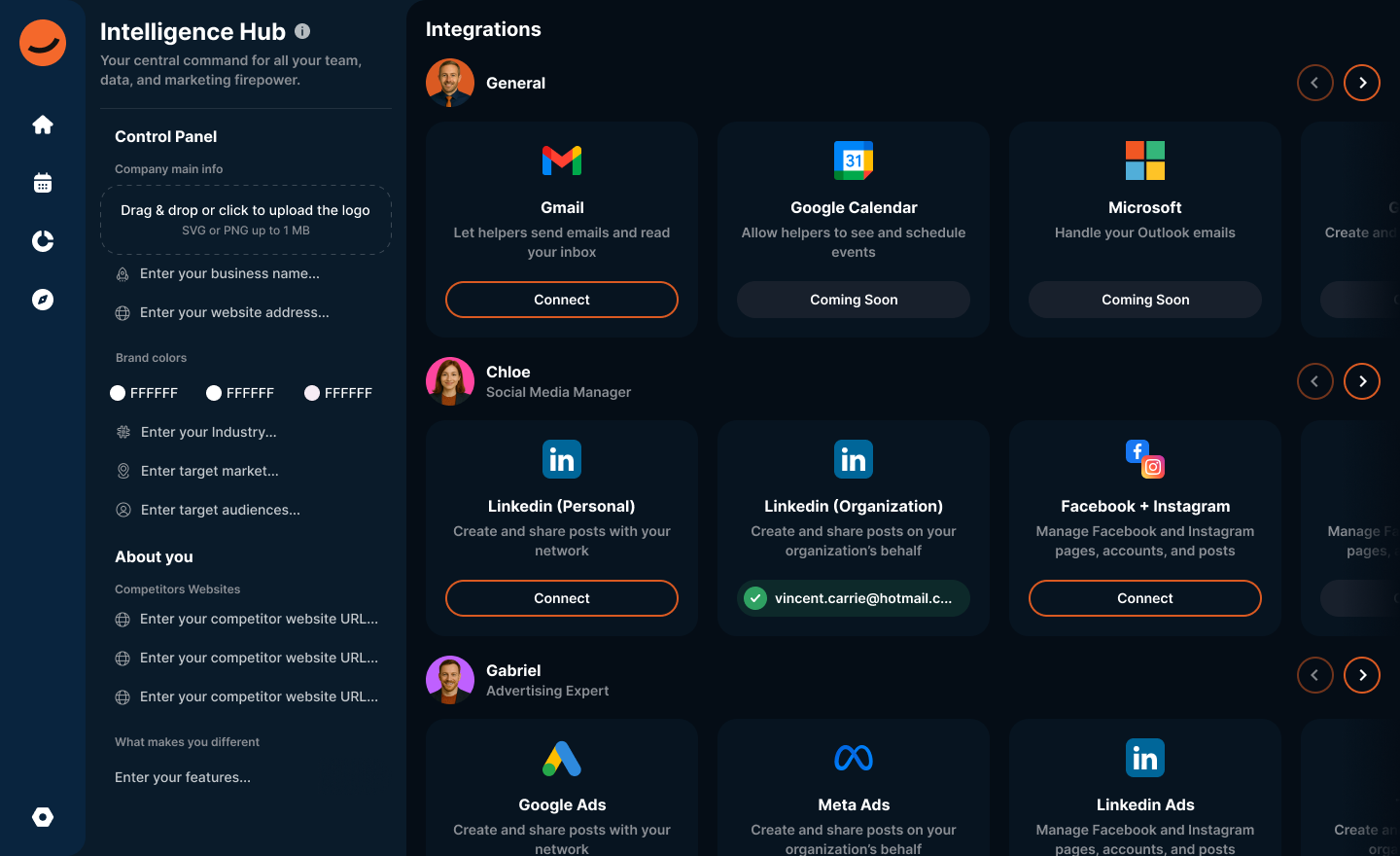Connect the Gmail integration
The image size is (1400, 856).
coord(562,300)
